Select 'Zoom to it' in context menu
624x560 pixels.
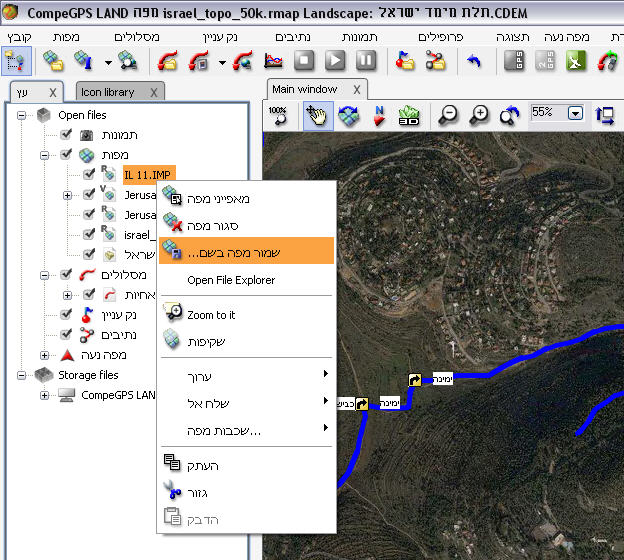tap(211, 315)
